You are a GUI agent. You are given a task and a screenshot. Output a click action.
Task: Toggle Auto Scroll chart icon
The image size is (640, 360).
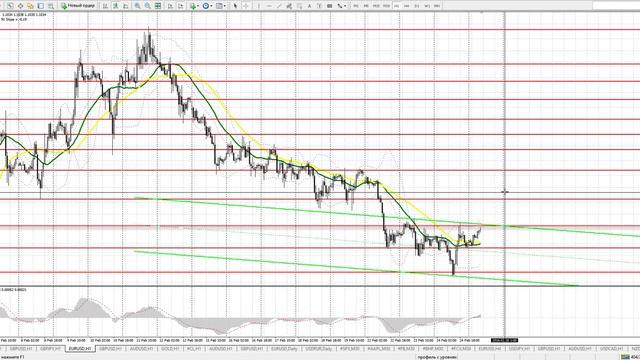point(170,6)
